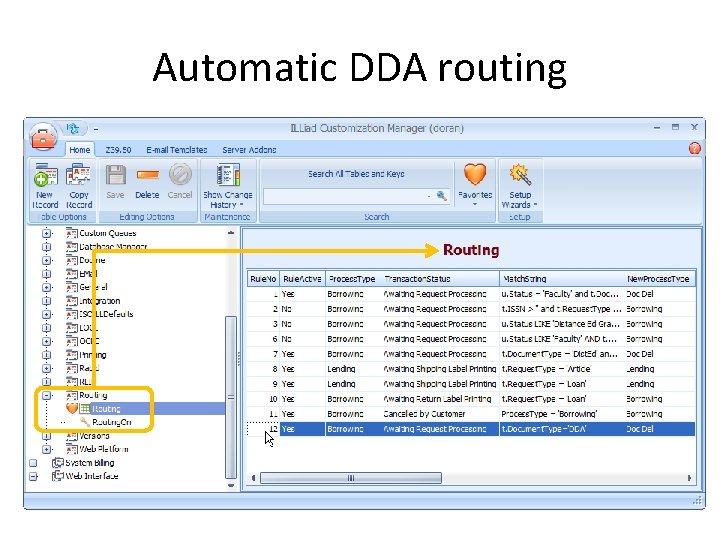Viewport: 720px width, 540px height.
Task: Expand the Integration tree node
Action: 46,301
